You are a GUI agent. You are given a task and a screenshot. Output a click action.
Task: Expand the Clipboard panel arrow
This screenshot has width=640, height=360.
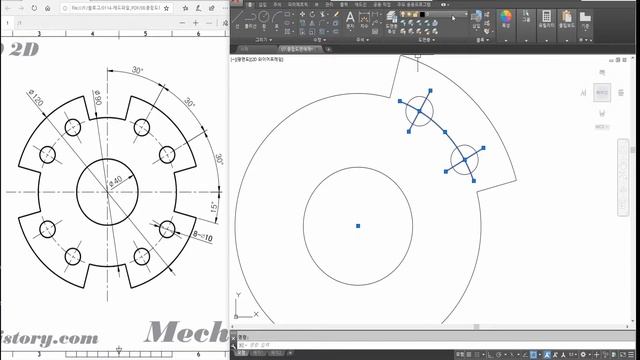[567, 40]
